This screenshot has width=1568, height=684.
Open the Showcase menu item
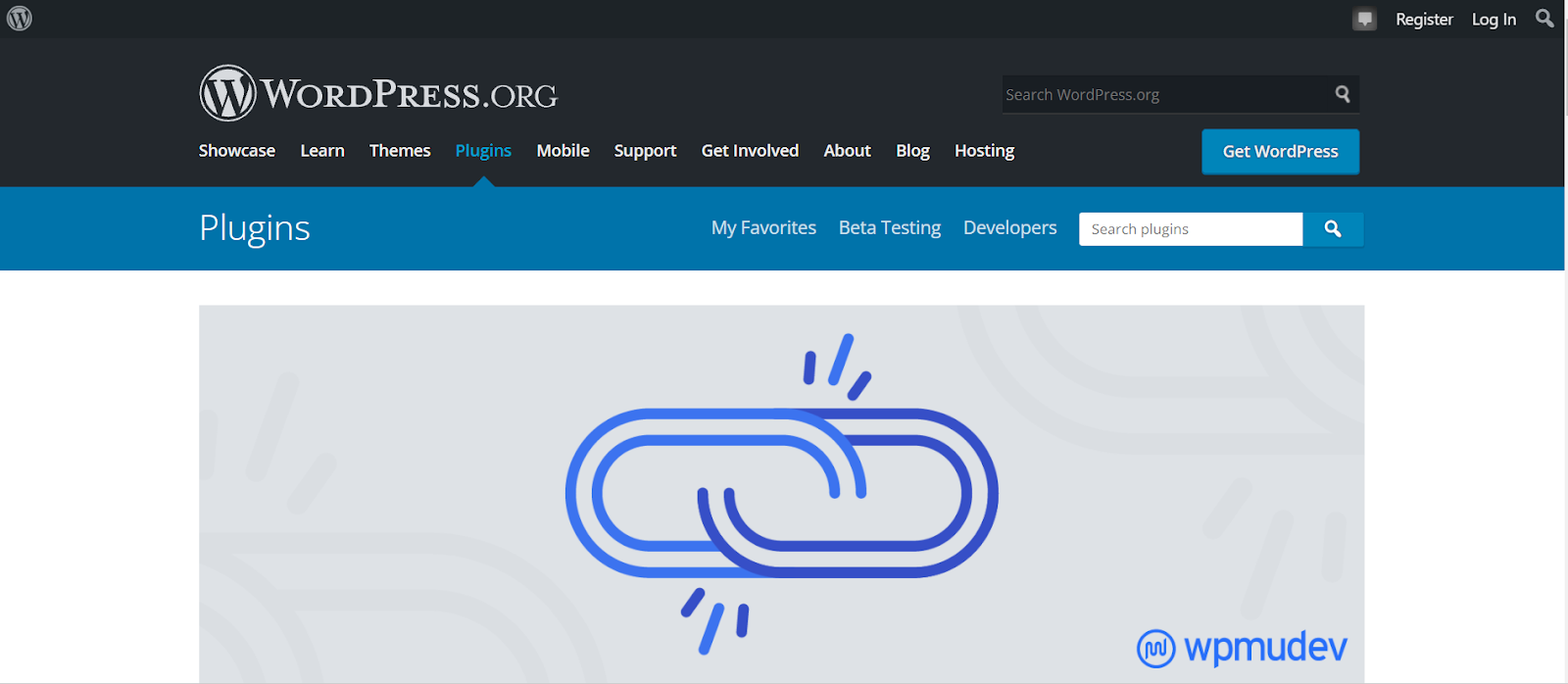(237, 151)
